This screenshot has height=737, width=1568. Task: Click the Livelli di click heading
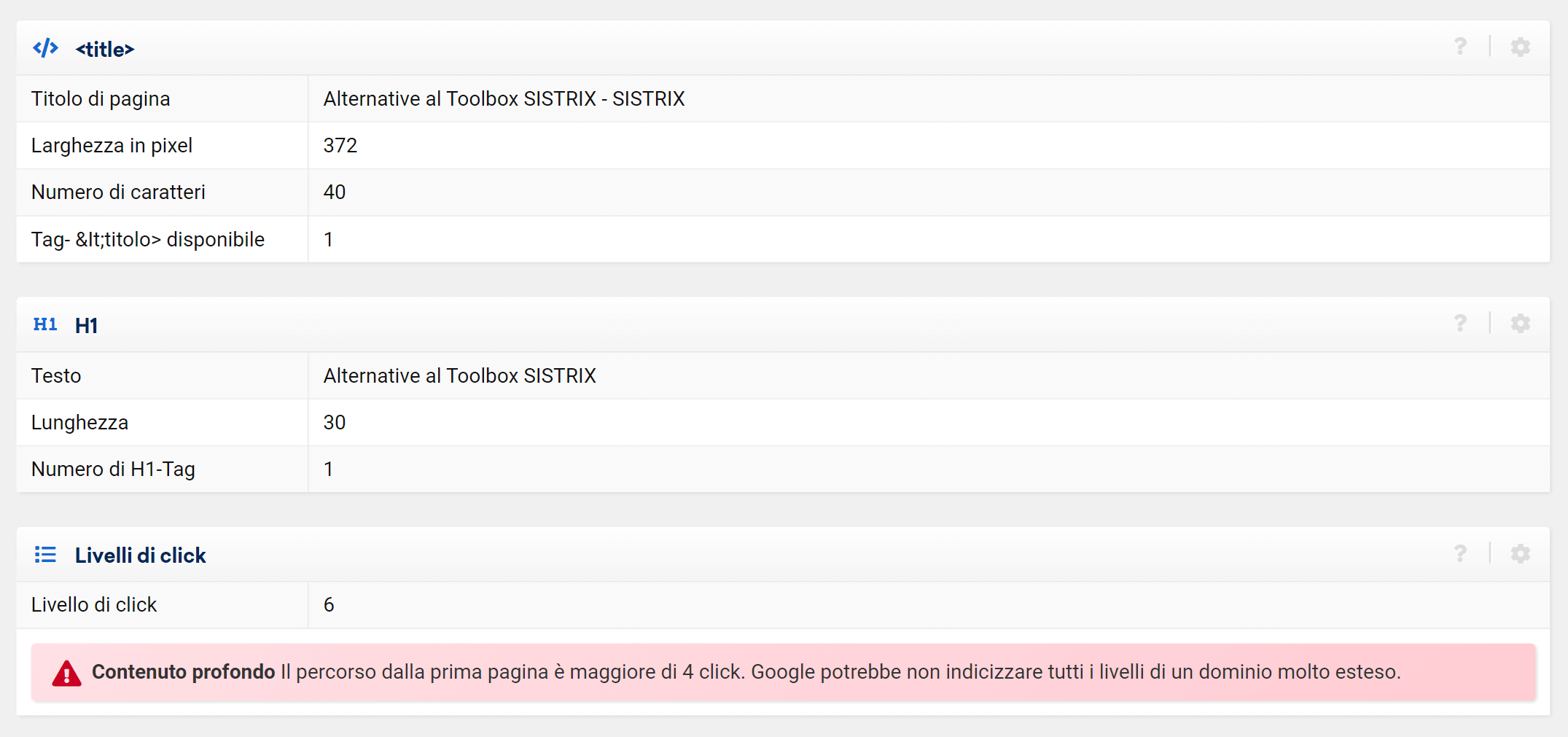[x=140, y=555]
